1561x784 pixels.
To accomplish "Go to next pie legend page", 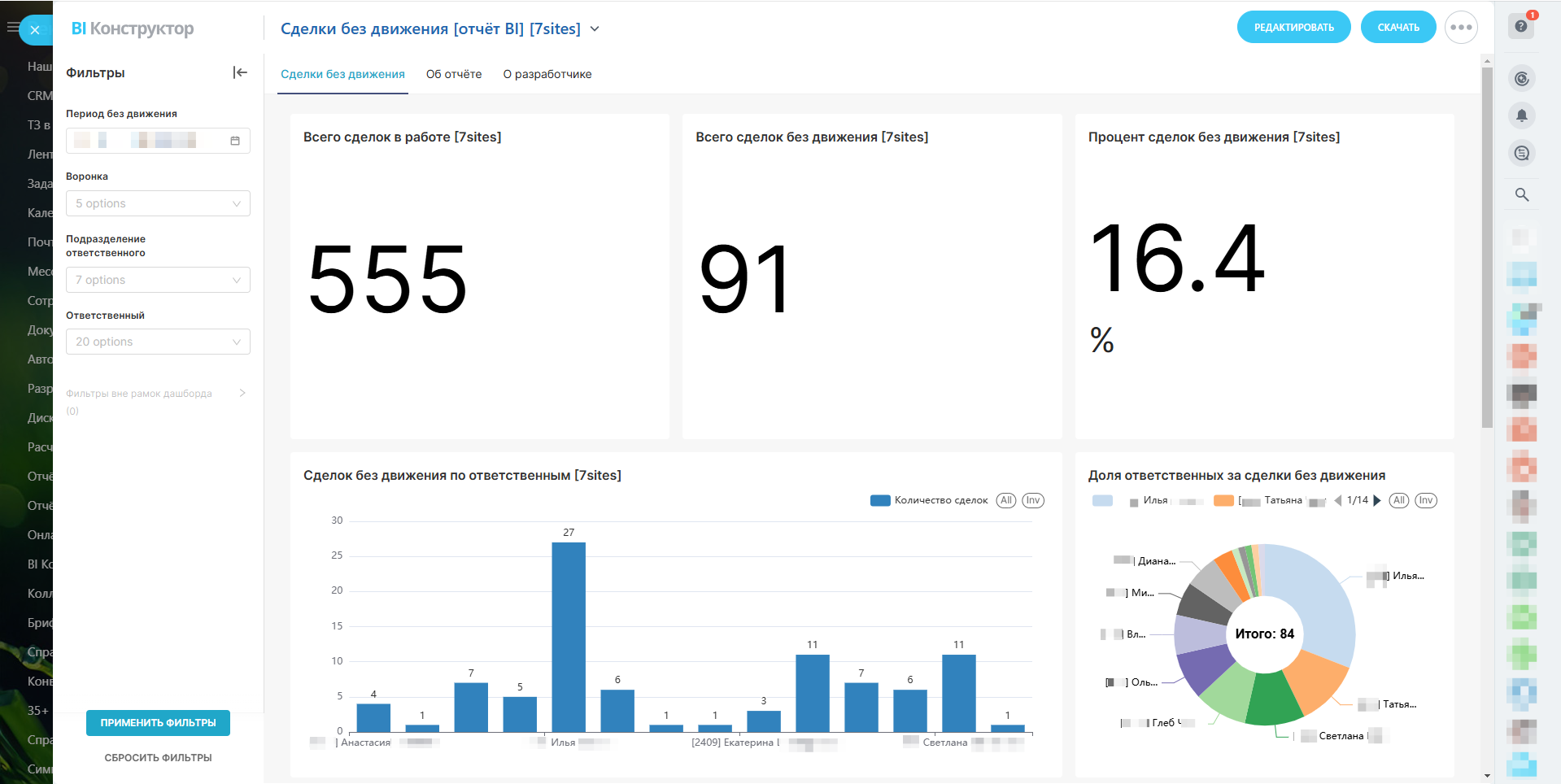I will point(1377,500).
